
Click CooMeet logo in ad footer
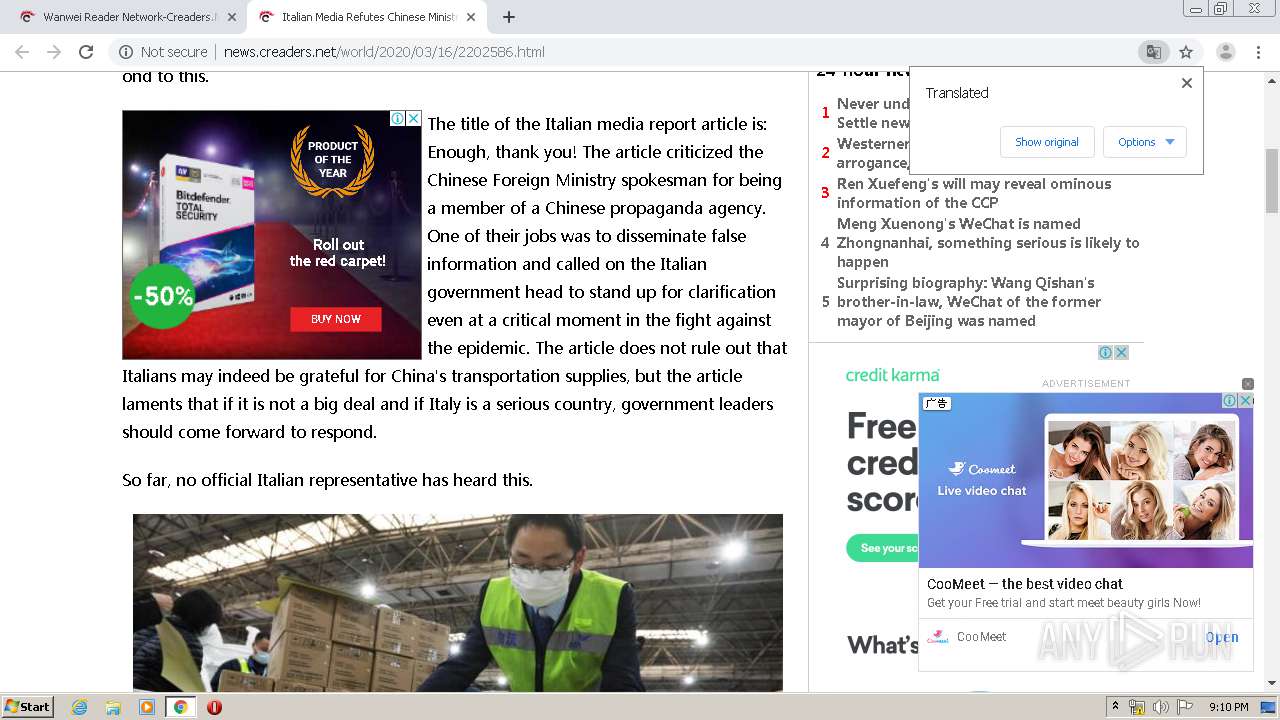(938, 637)
